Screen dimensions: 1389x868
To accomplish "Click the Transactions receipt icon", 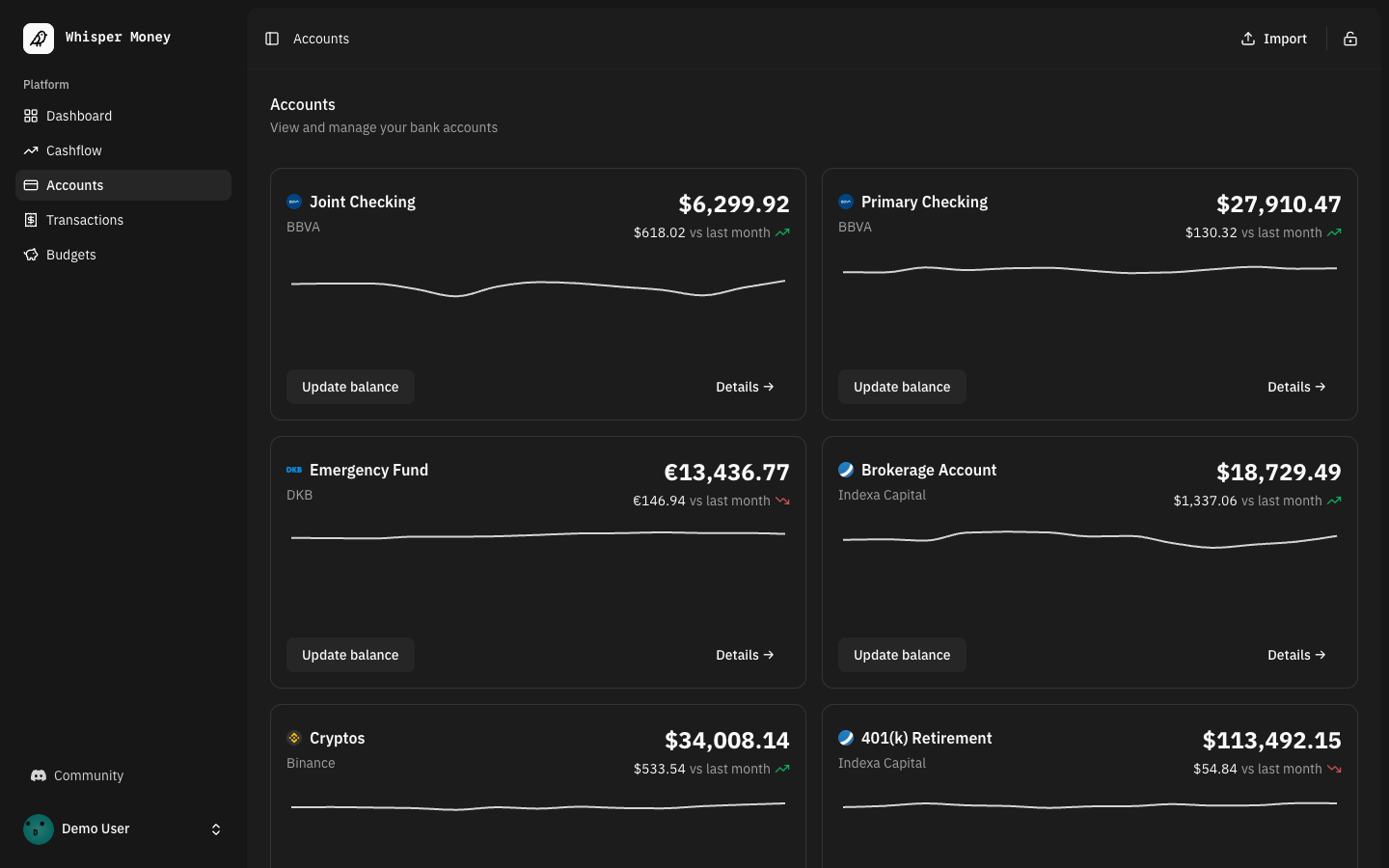I will coord(30,220).
